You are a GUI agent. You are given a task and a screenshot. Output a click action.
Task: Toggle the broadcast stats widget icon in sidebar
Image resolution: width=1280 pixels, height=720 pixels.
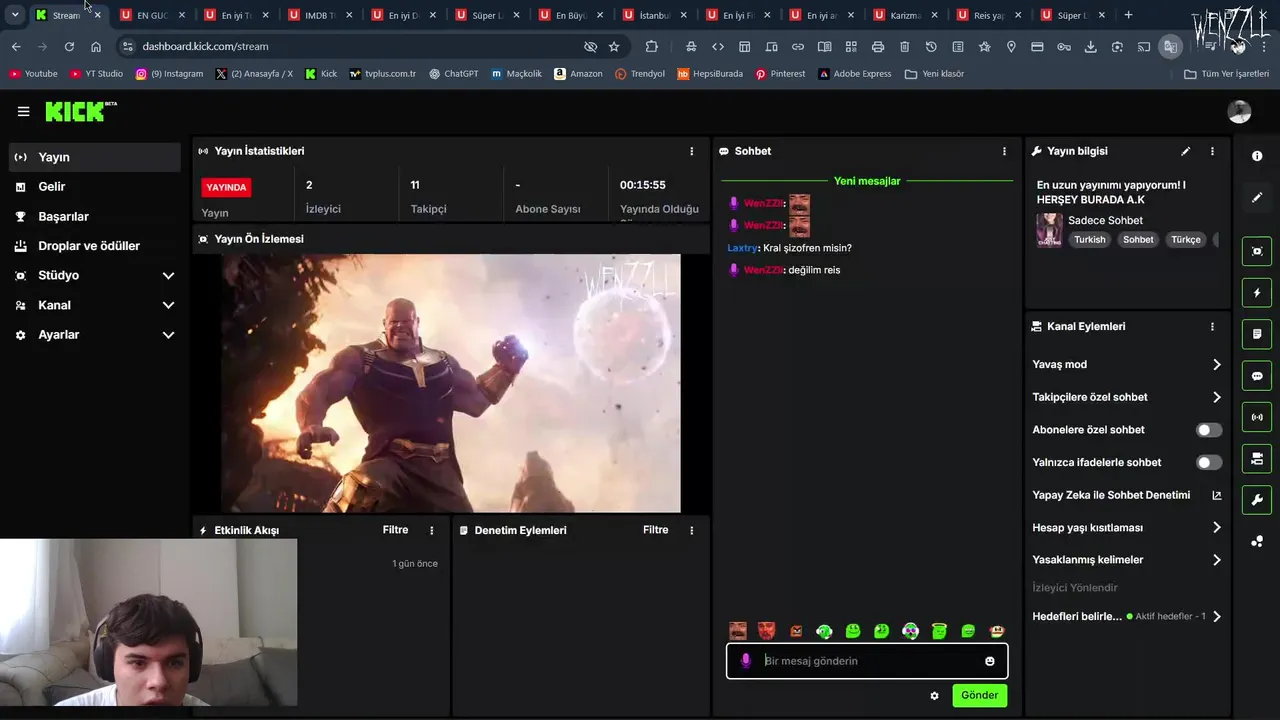[1257, 417]
